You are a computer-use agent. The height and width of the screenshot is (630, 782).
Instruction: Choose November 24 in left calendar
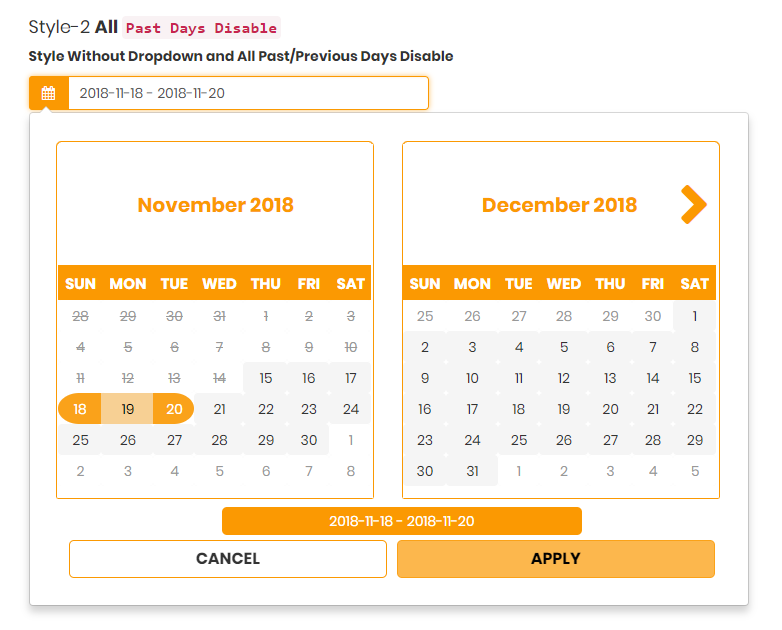pos(350,409)
